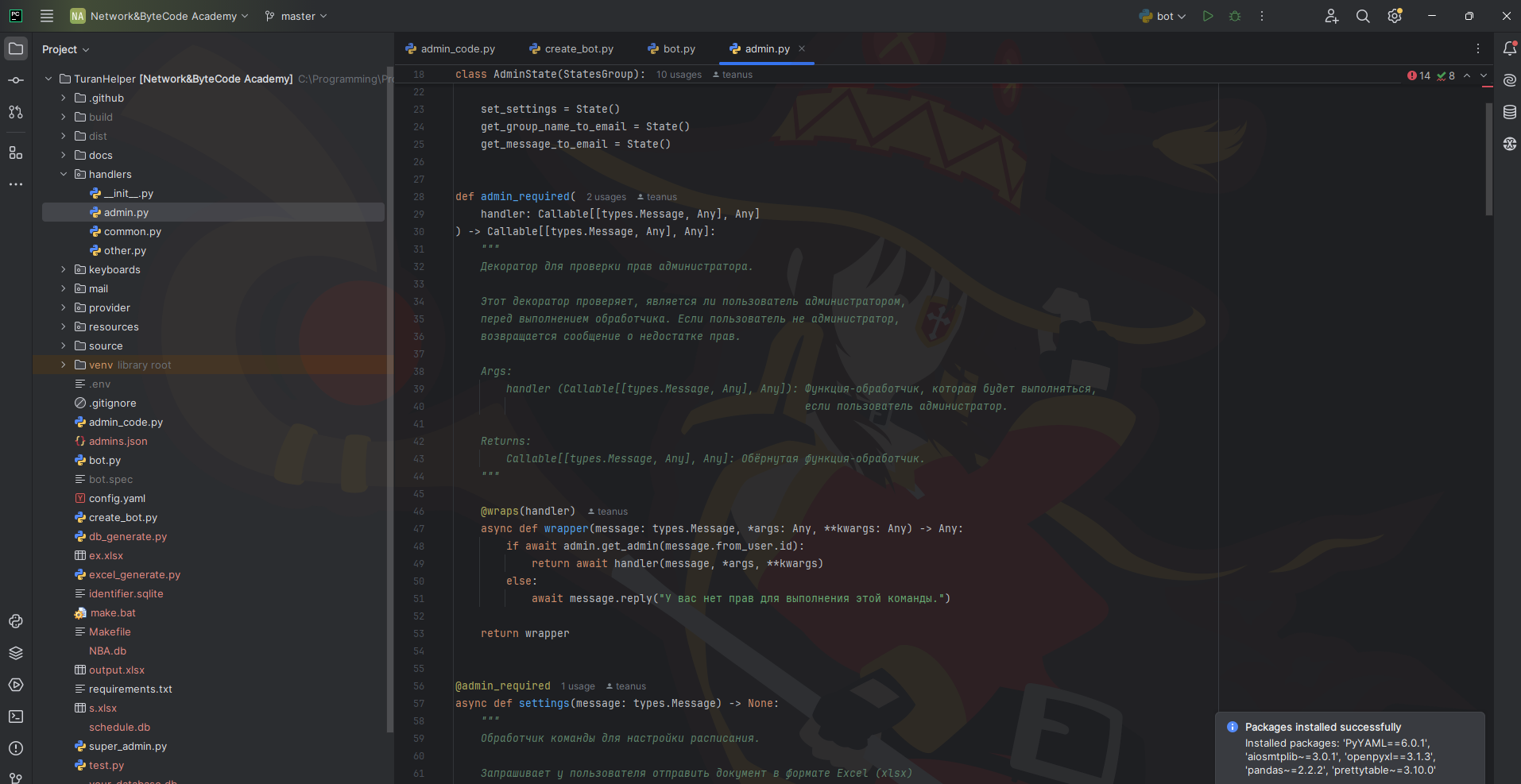Expand the .github folder
Screen dimensions: 1521x784
pyautogui.click(x=64, y=98)
